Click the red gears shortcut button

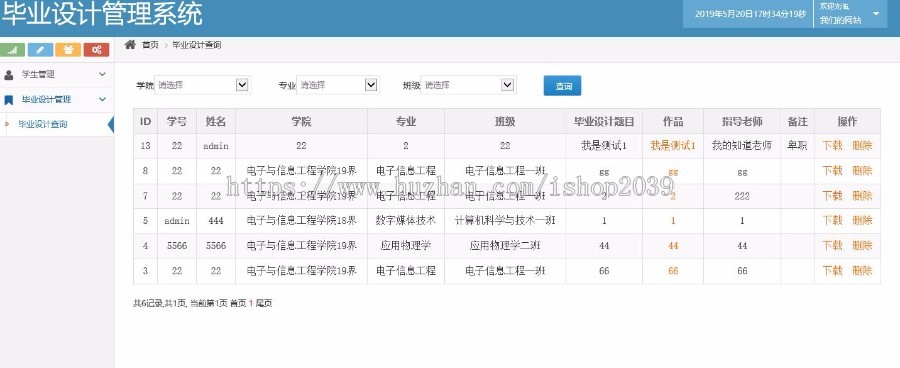(96, 50)
